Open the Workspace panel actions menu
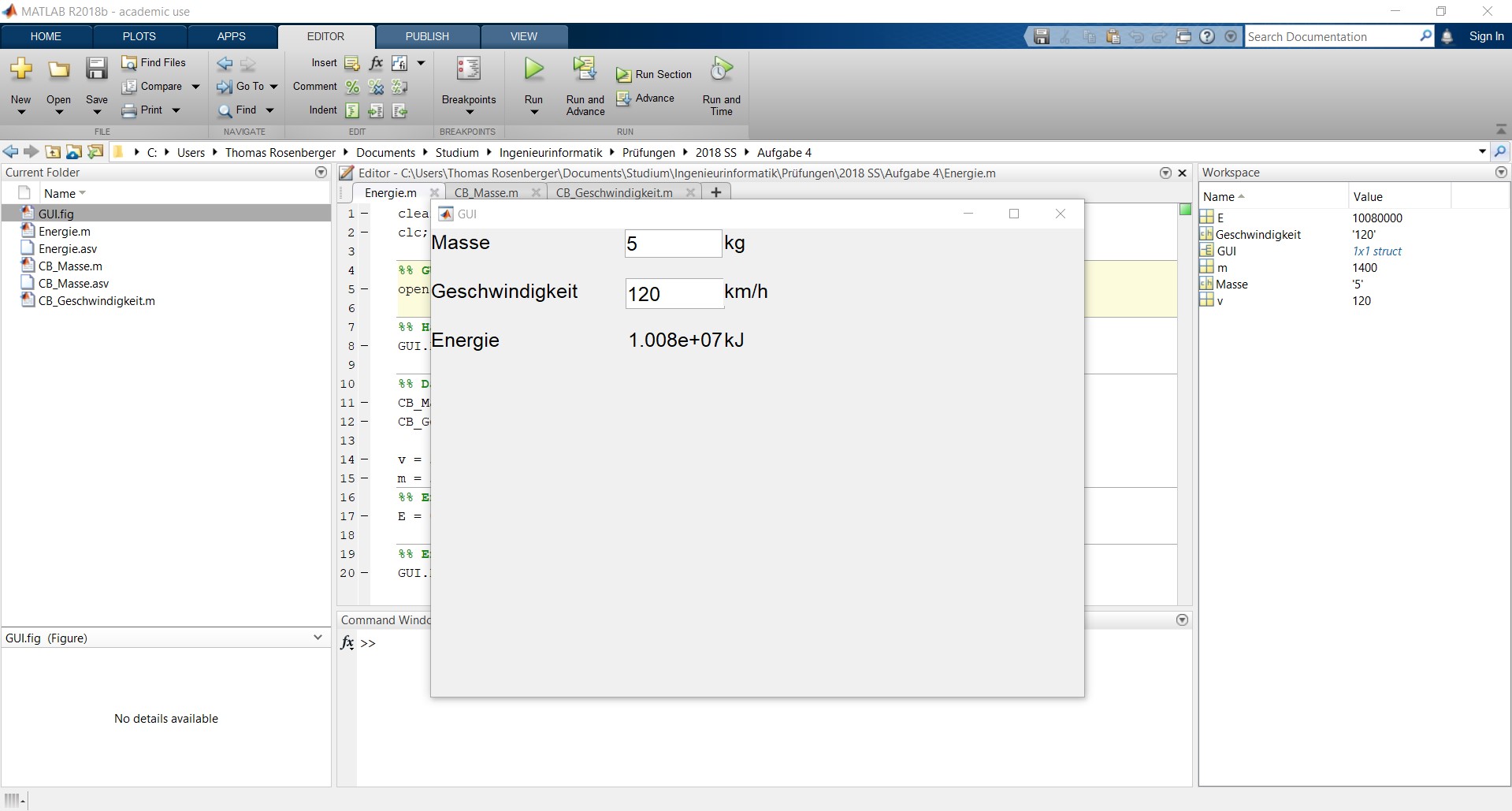 pos(1500,173)
